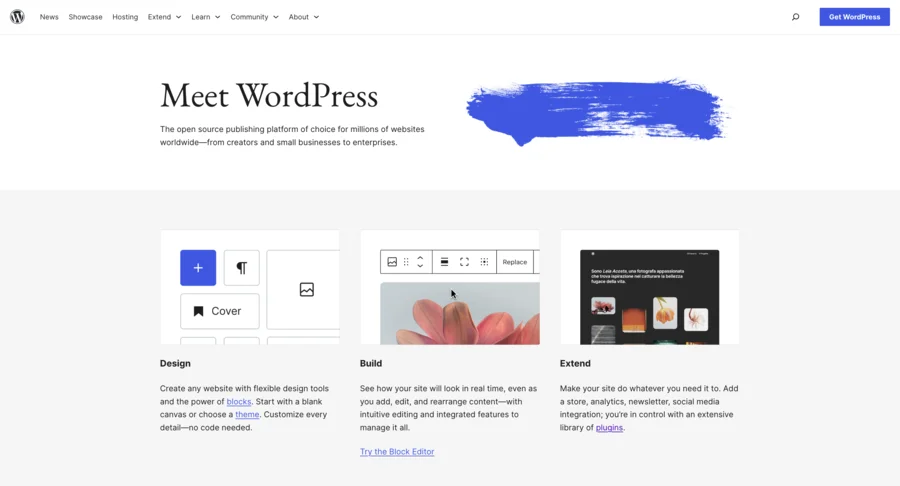Expand the About menu chevron
Viewport: 900px width, 486px height.
pos(316,17)
